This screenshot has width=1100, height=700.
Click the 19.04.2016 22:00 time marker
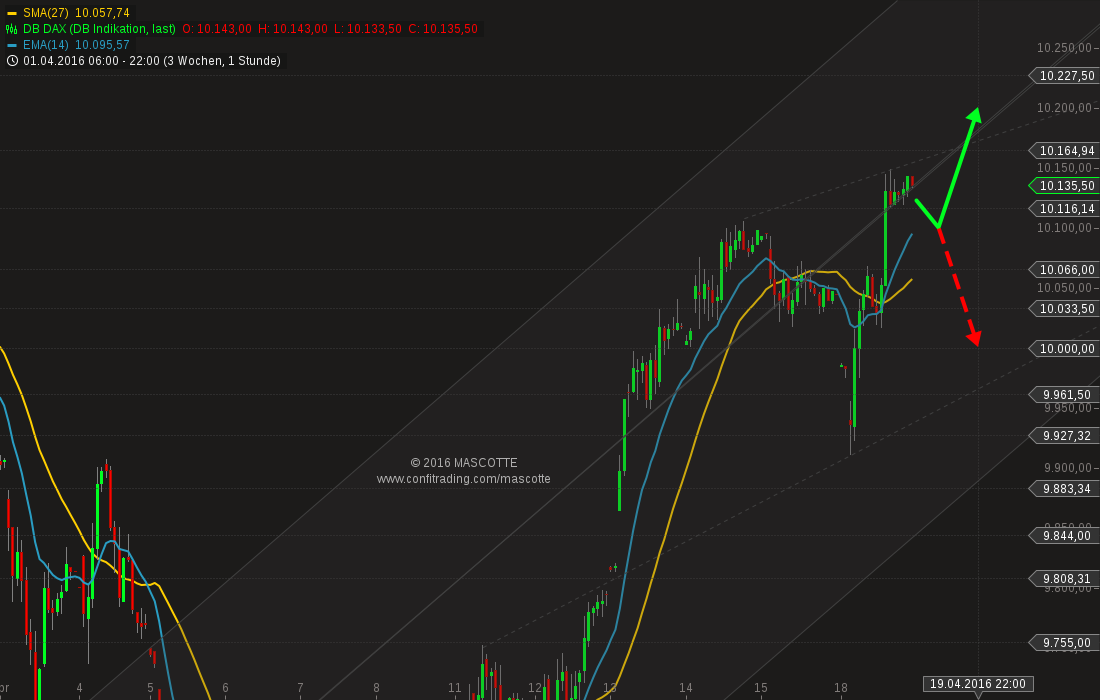point(977,684)
